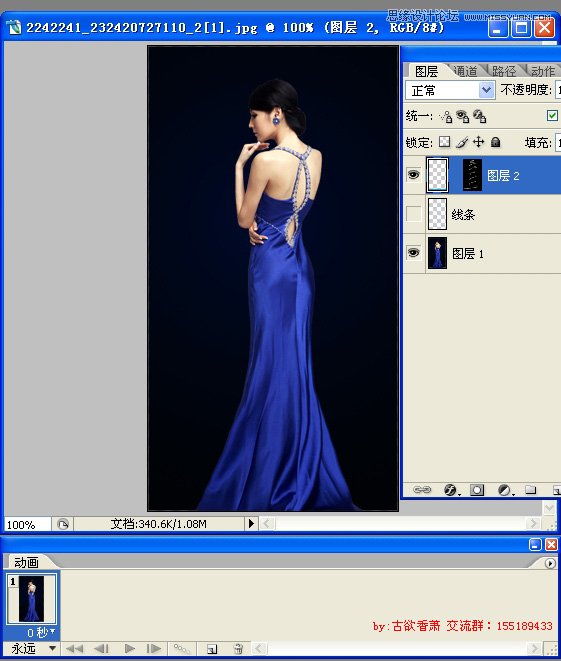
Task: Click the link layers chain icon
Action: pyautogui.click(x=422, y=489)
